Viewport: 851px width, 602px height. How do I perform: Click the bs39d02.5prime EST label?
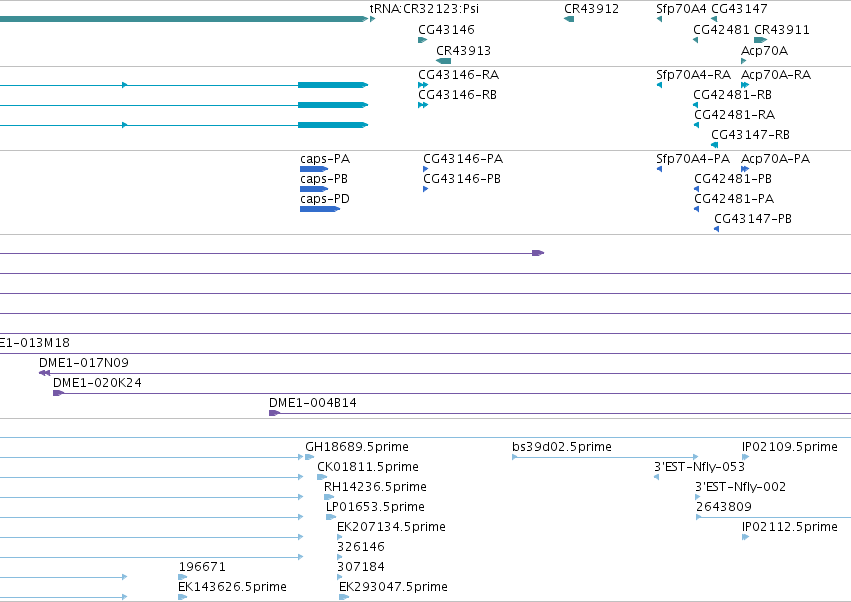pos(562,447)
